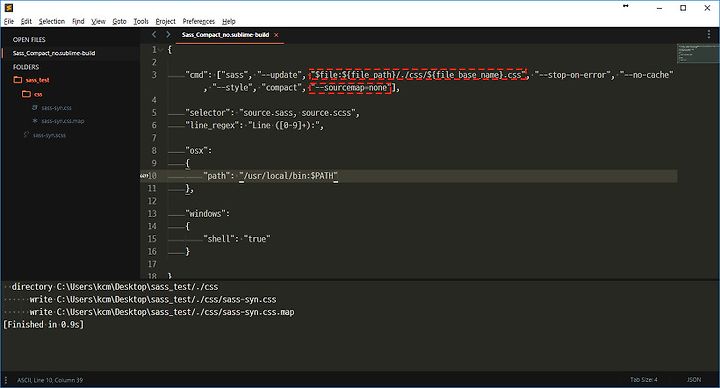Viewport: 720px width, 388px height.
Task: Click line number 3 in gutter
Action: pyautogui.click(x=154, y=75)
